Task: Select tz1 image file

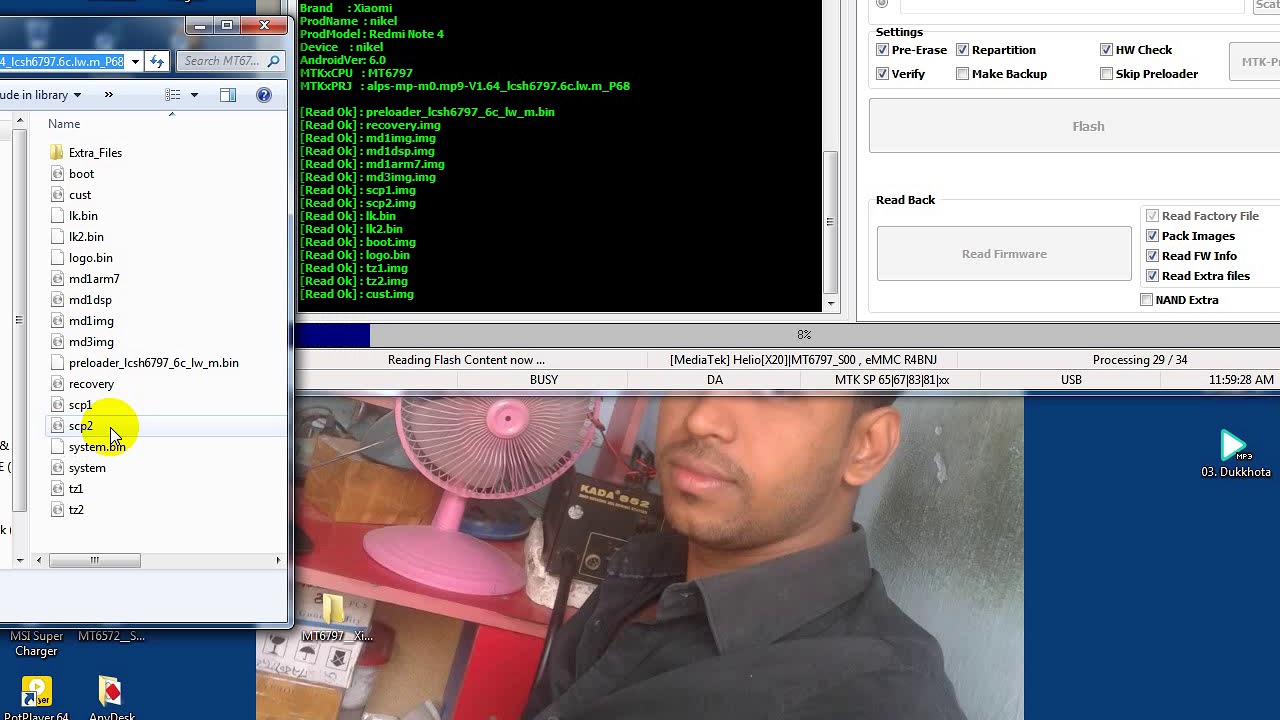Action: pyautogui.click(x=76, y=489)
